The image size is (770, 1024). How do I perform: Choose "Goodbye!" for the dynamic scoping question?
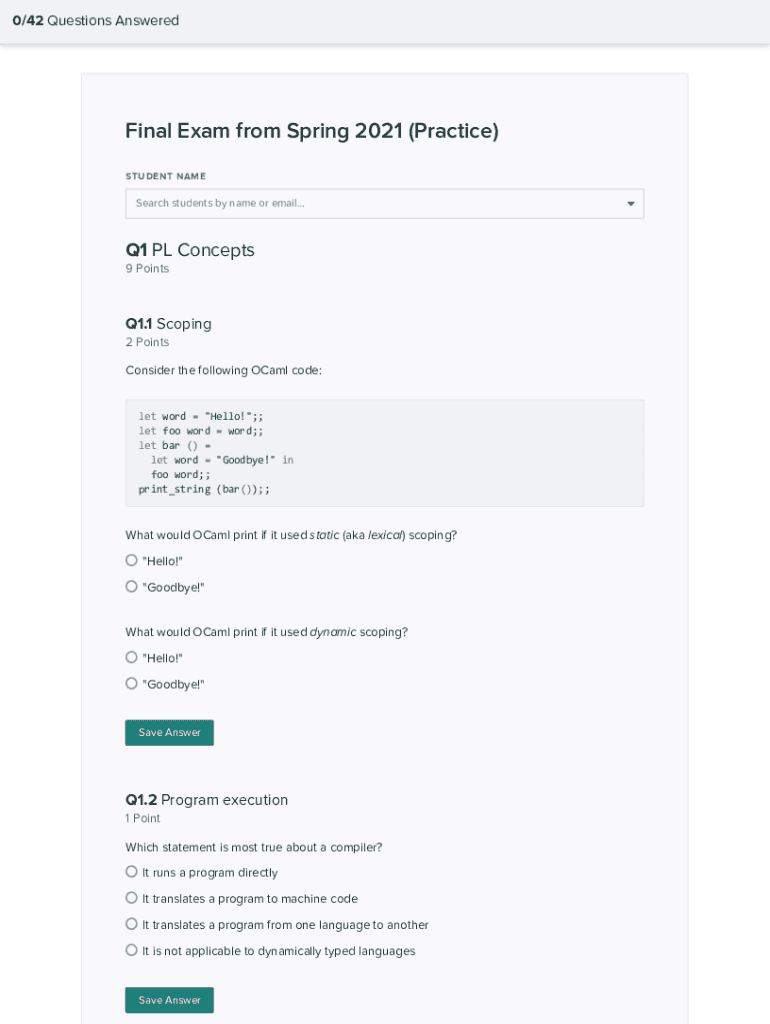(x=132, y=684)
